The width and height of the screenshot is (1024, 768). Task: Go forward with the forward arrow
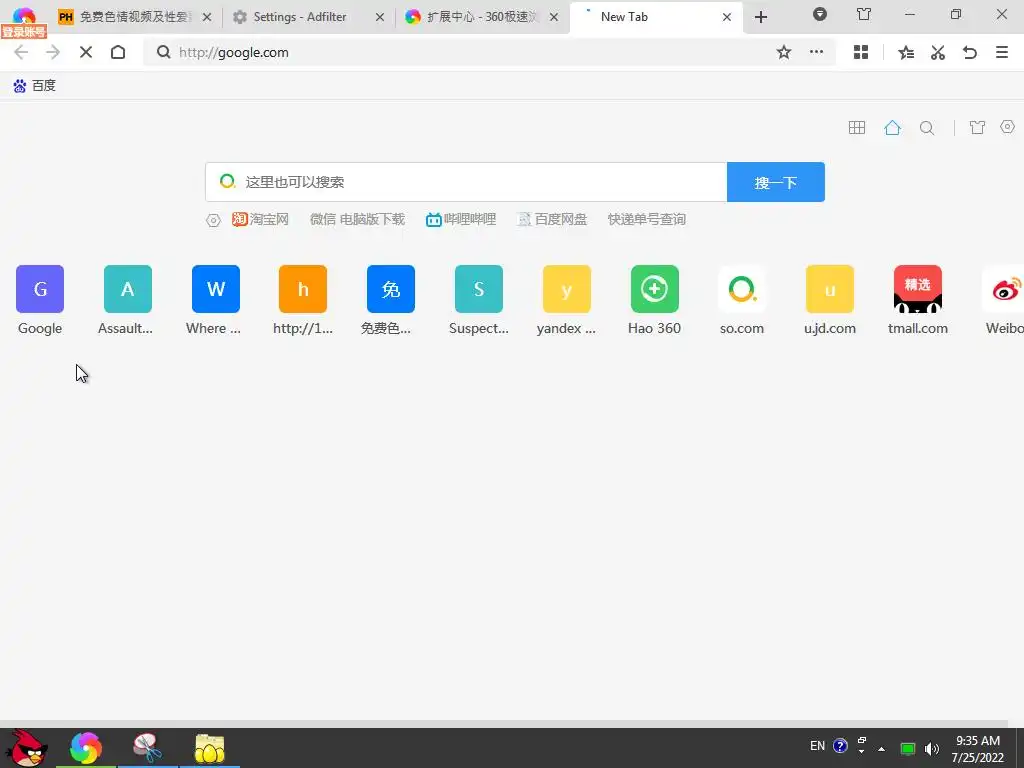point(53,52)
